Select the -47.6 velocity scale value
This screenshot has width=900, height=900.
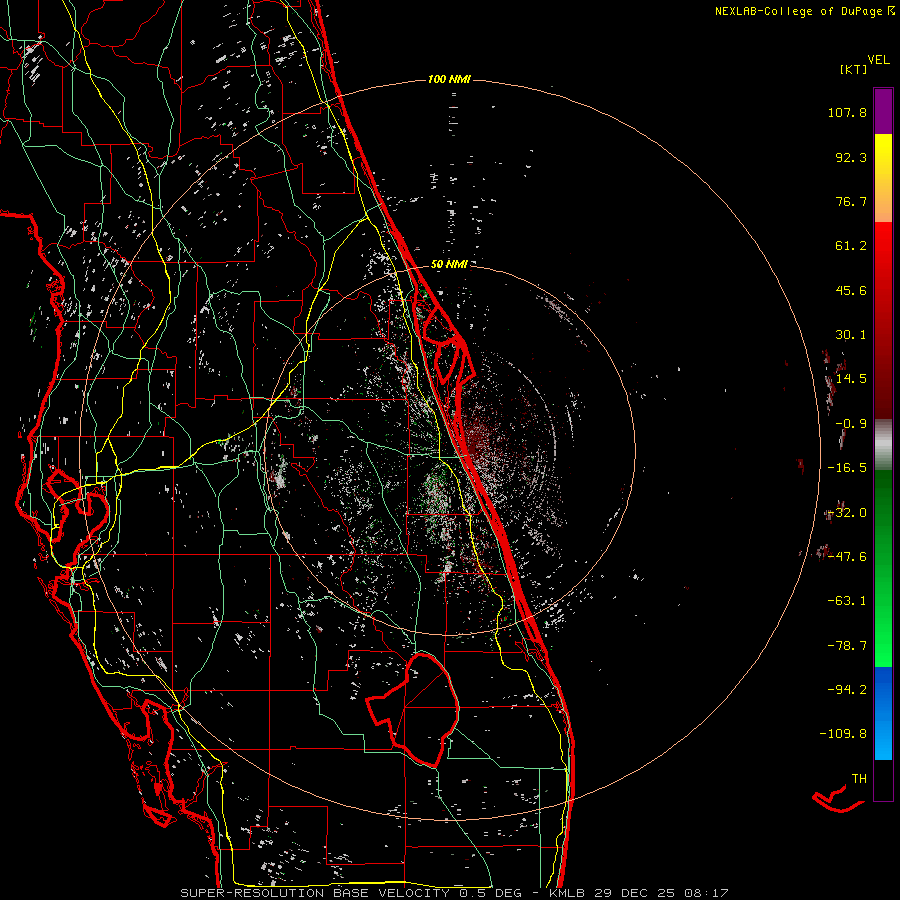847,557
